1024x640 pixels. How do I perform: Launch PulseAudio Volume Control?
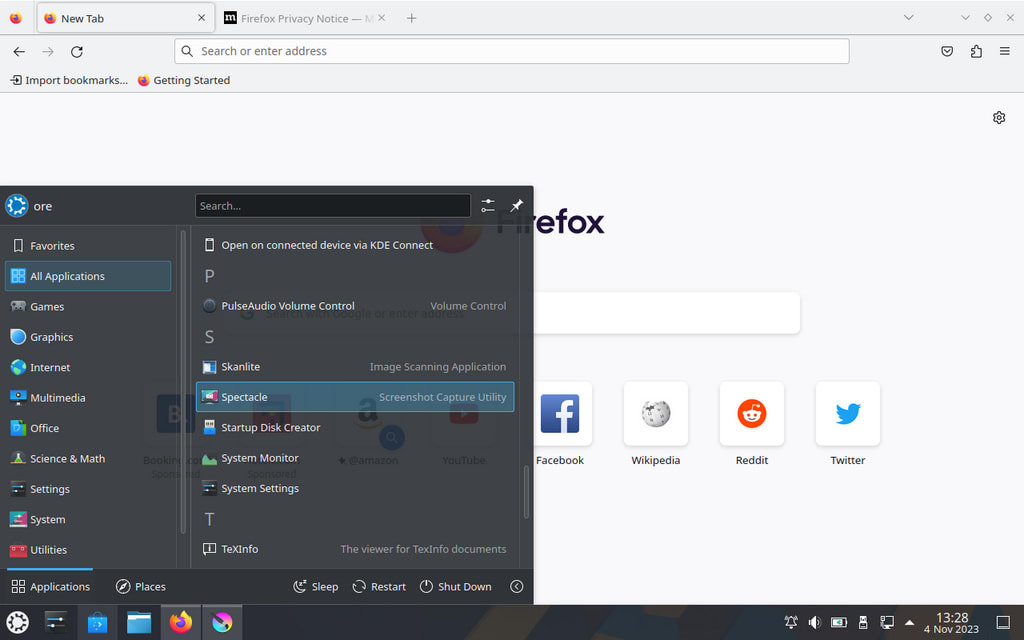[355, 306]
